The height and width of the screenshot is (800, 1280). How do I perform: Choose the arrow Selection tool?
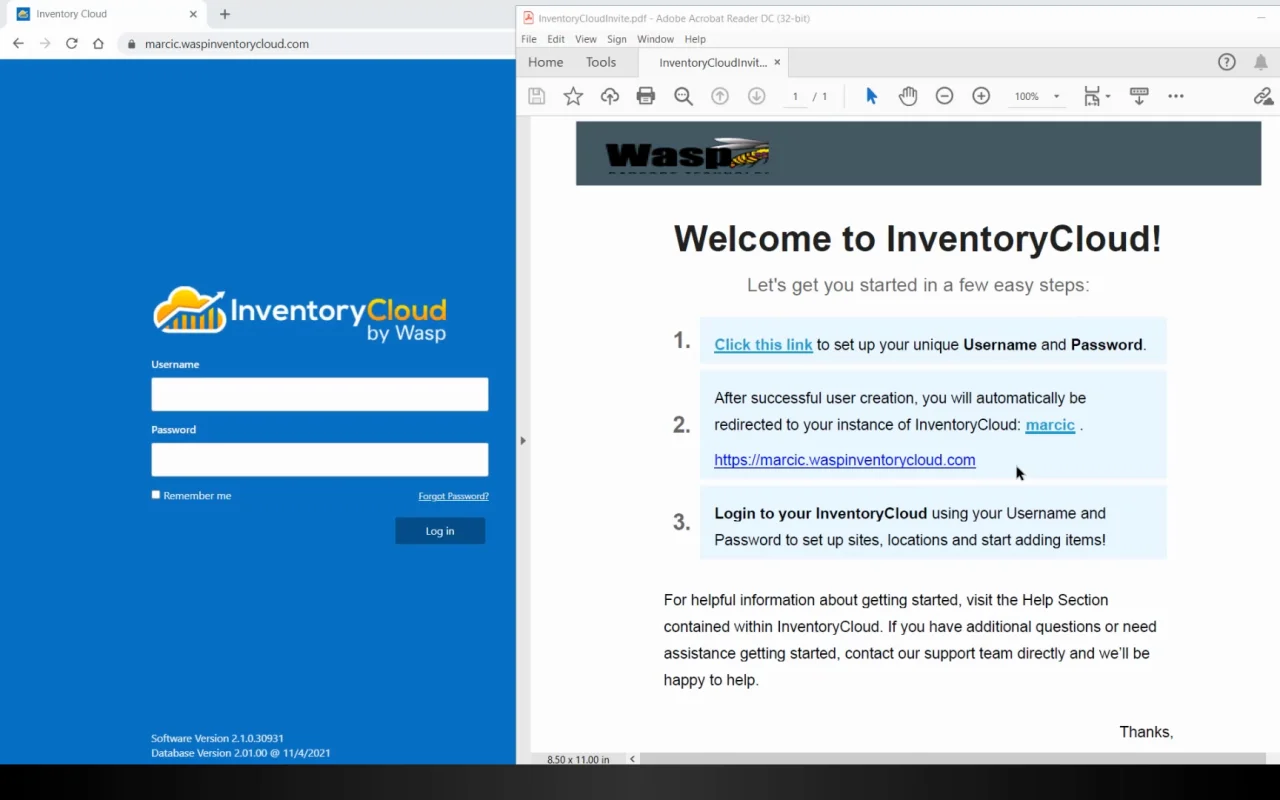(871, 96)
